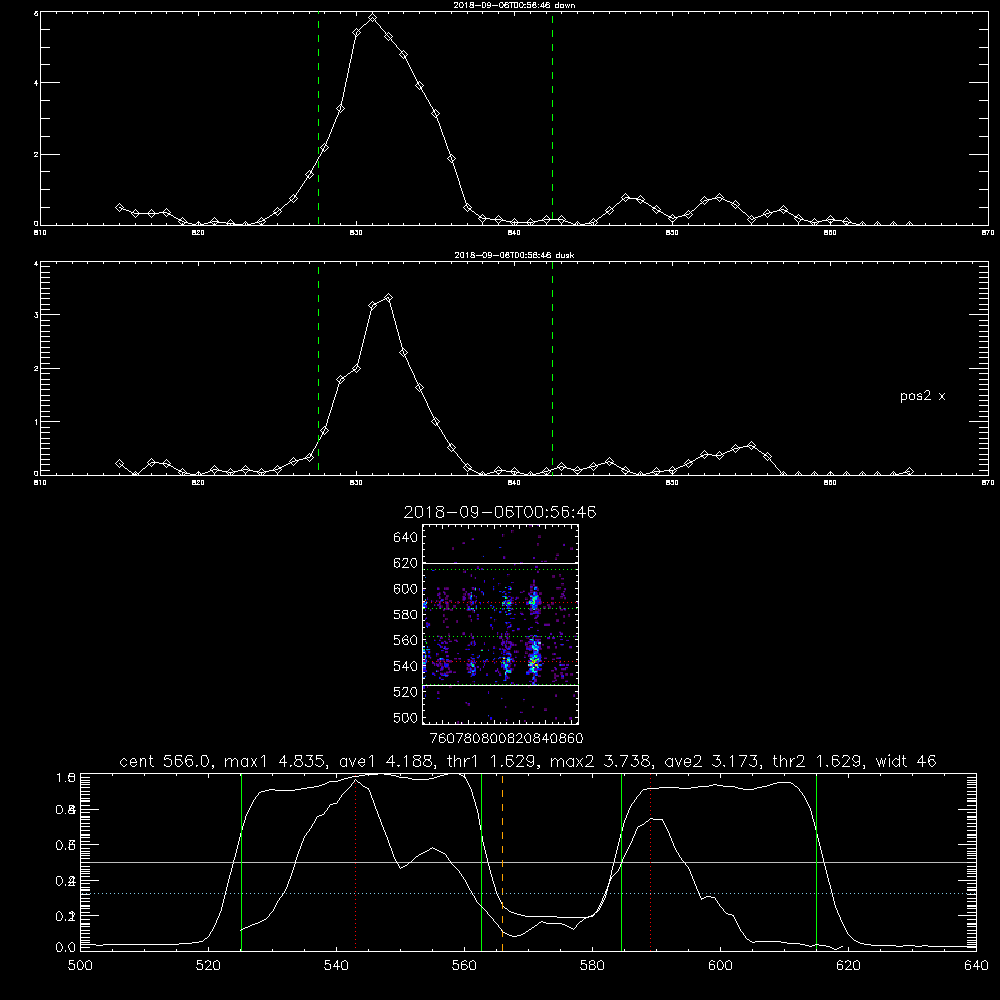The width and height of the screenshot is (1000, 1000).
Task: Click the '1' y-axis label of the dusk plot
Action: coord(36,422)
